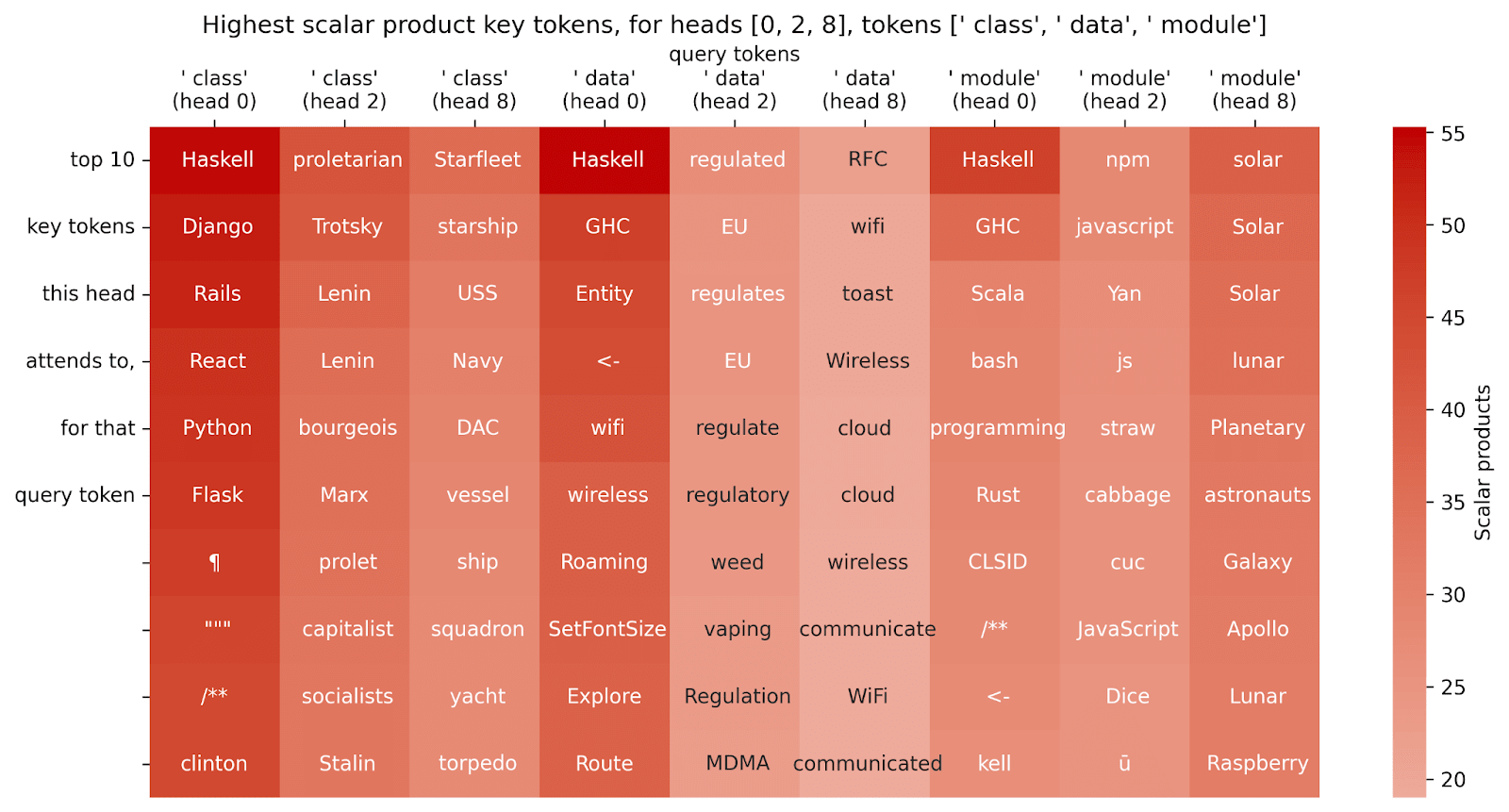Click the ' class' (head 2) column header
The height and width of the screenshot is (812, 1509).
pyautogui.click(x=344, y=90)
